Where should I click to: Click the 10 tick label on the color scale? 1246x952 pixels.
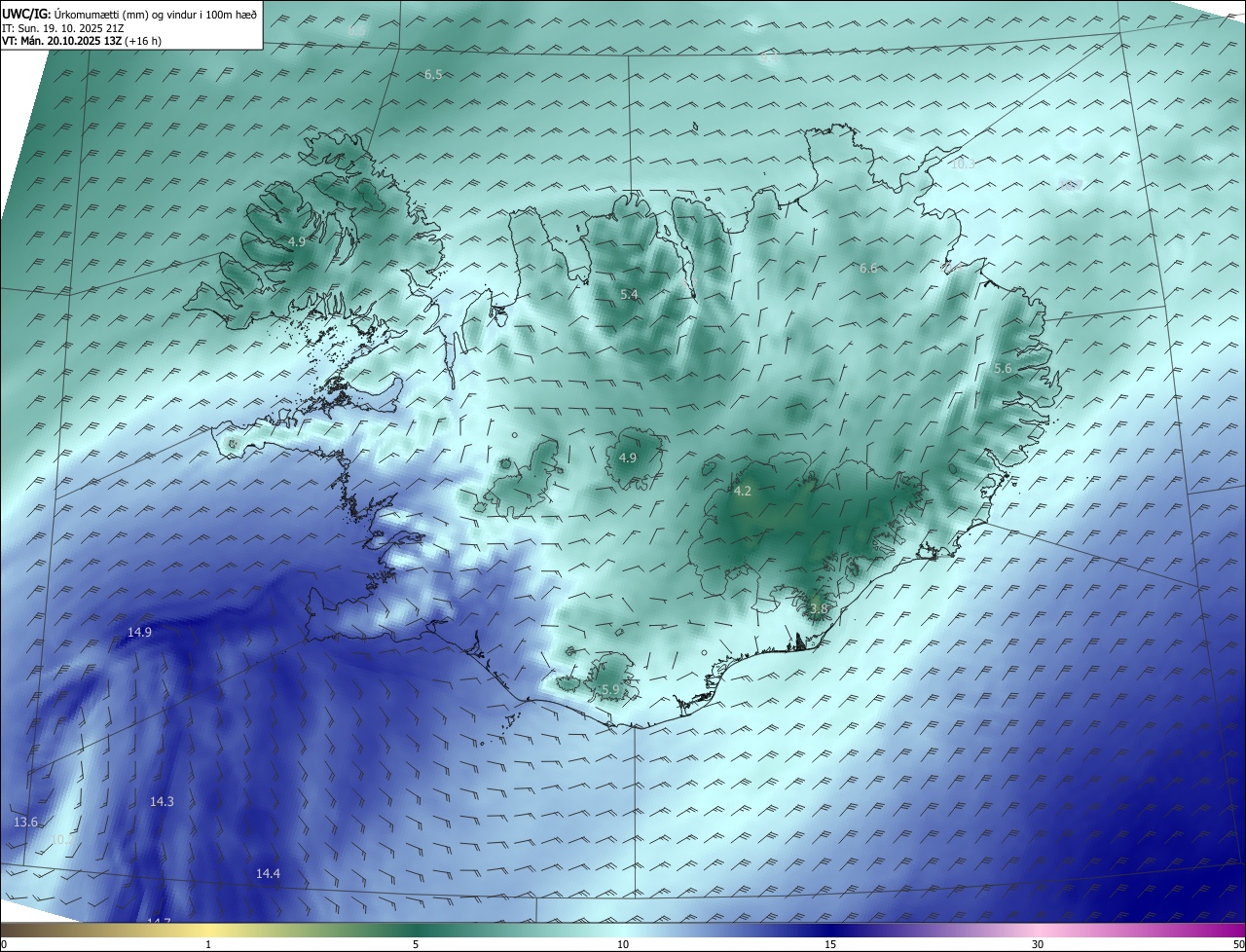[623, 944]
